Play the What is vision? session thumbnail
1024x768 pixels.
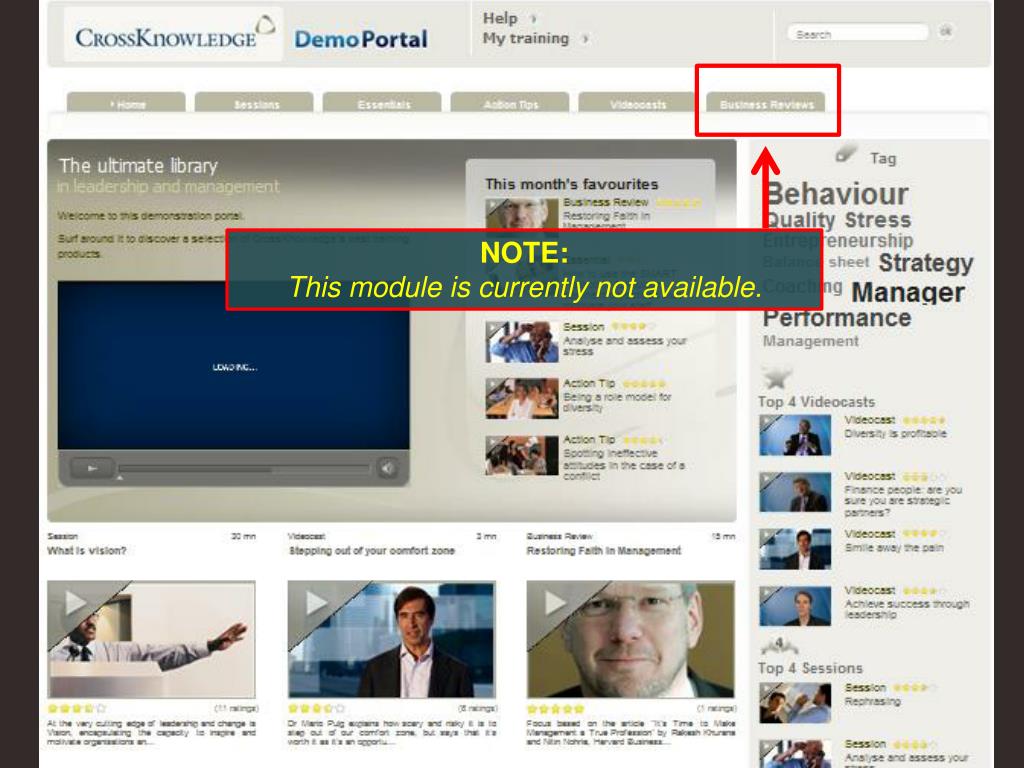tap(151, 639)
